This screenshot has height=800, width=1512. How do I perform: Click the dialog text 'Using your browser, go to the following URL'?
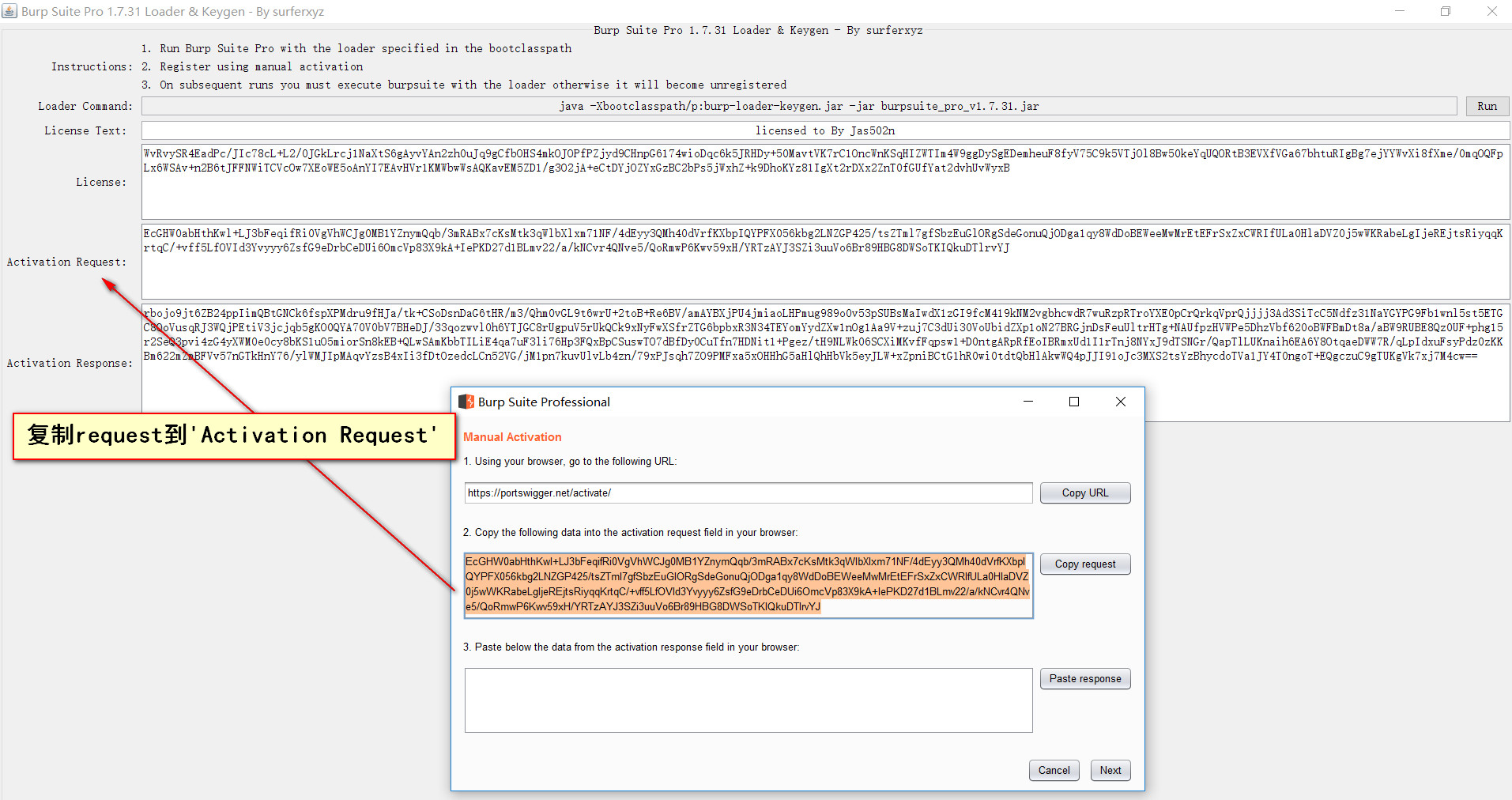(x=575, y=462)
